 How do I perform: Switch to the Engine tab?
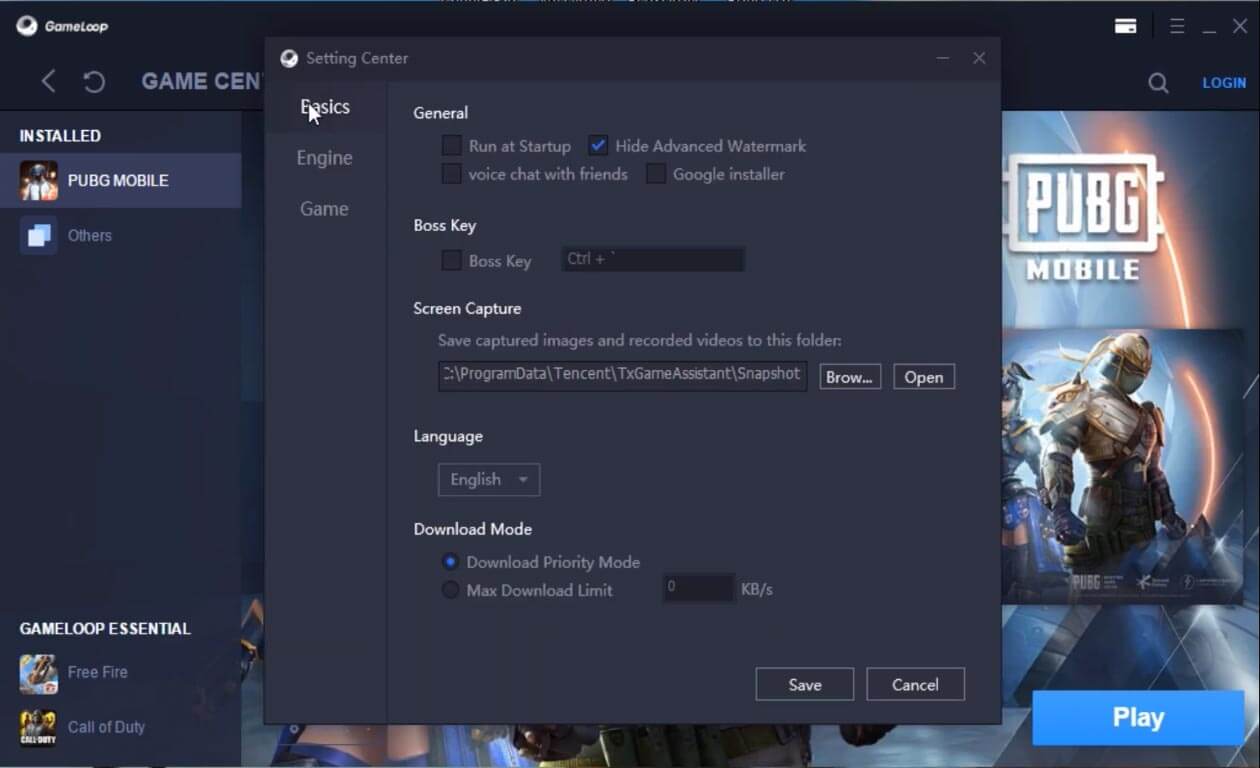click(x=325, y=158)
